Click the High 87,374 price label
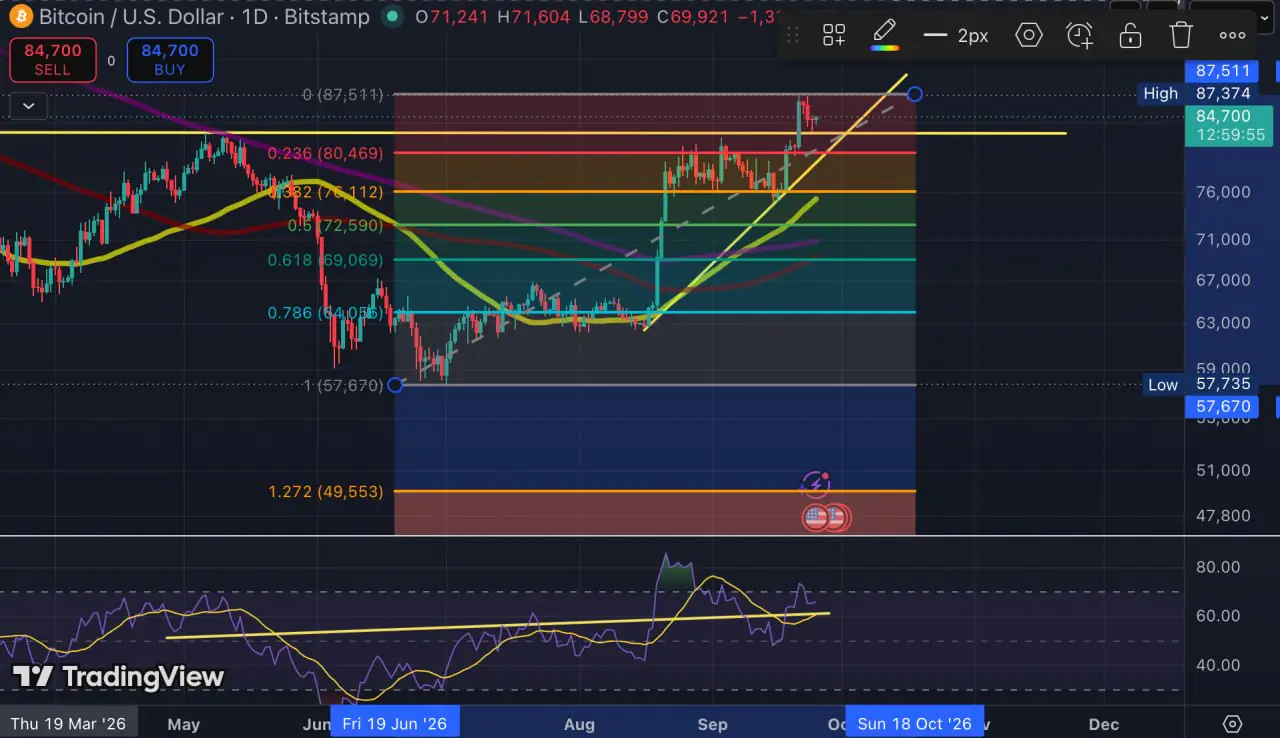Viewport: 1280px width, 738px height. [1196, 93]
